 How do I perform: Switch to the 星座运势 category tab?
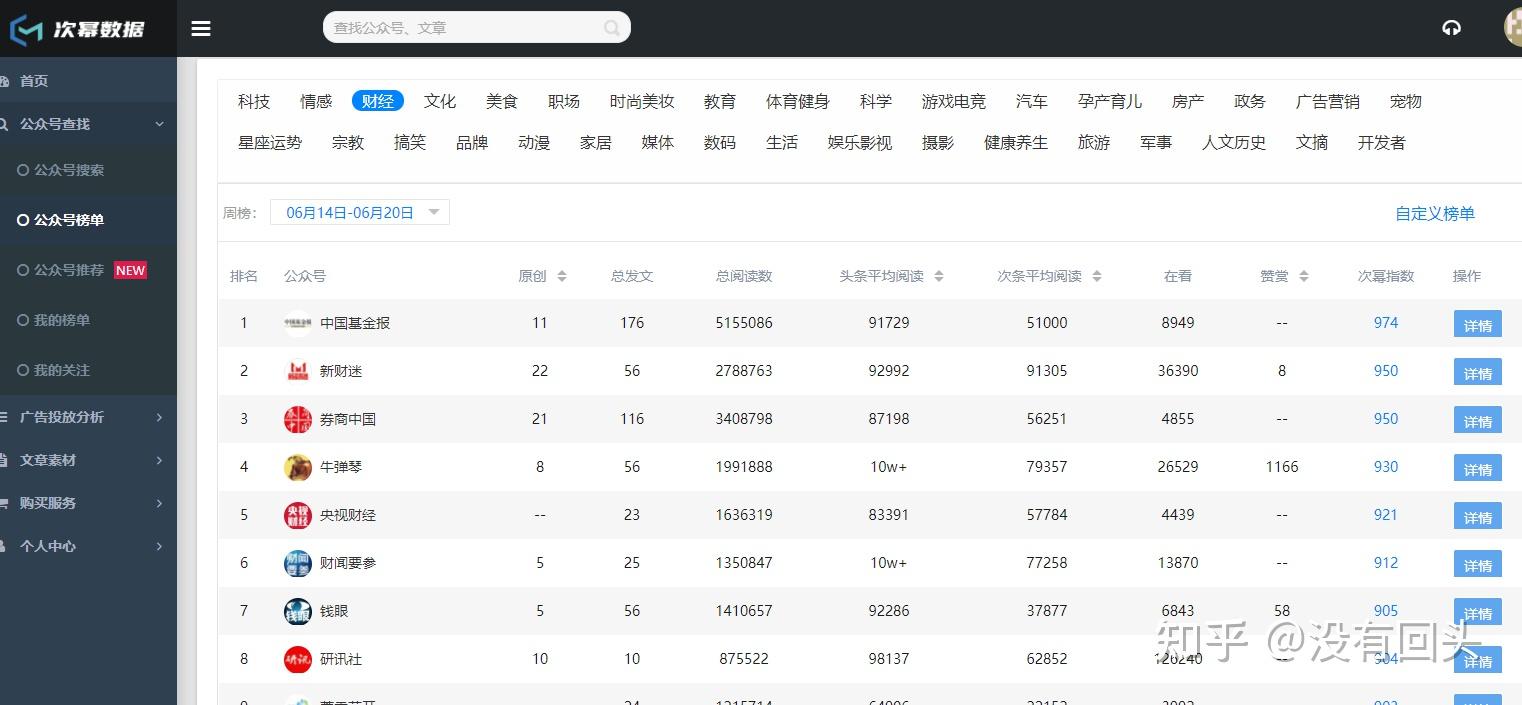270,143
